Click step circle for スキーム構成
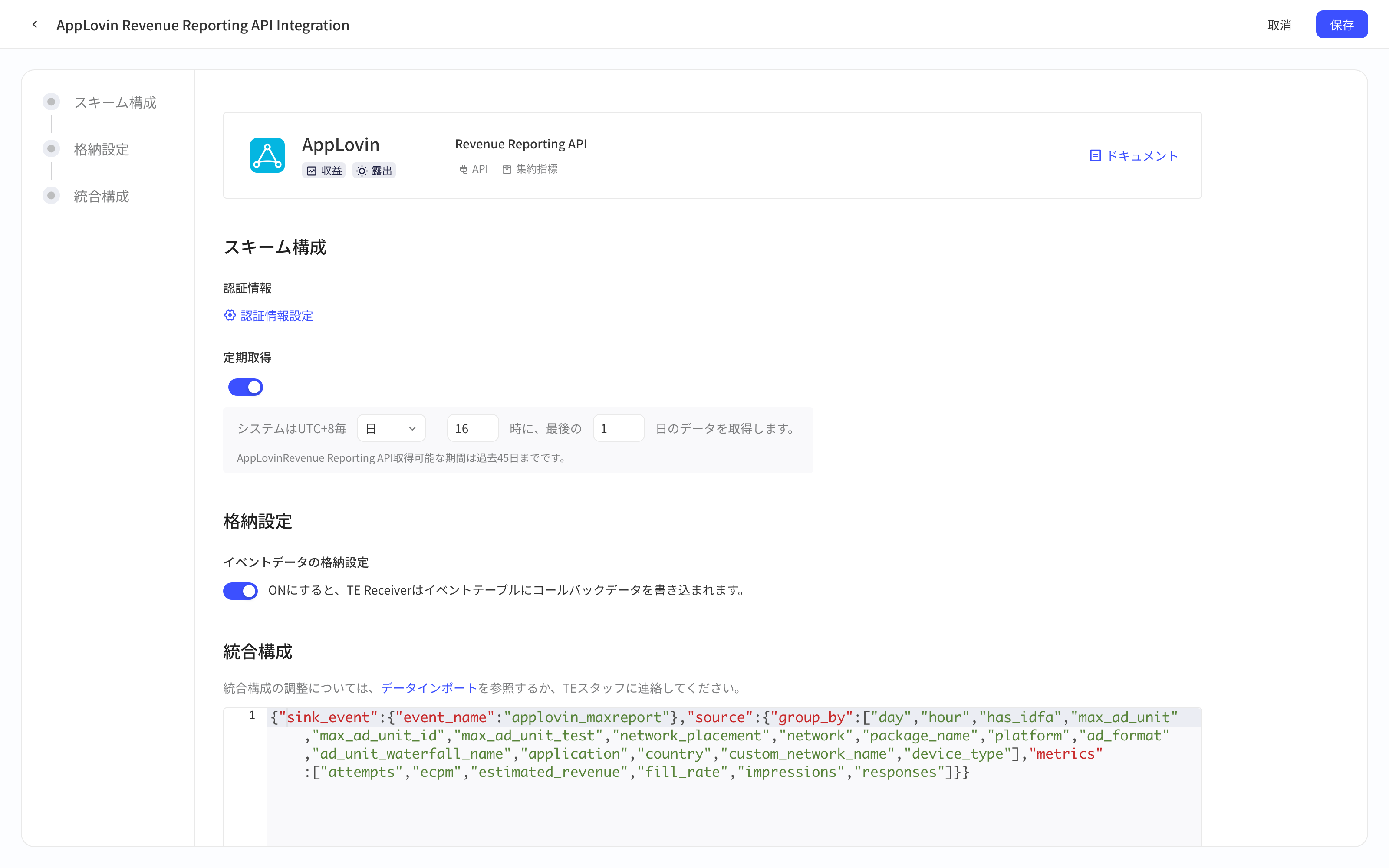 (51, 102)
